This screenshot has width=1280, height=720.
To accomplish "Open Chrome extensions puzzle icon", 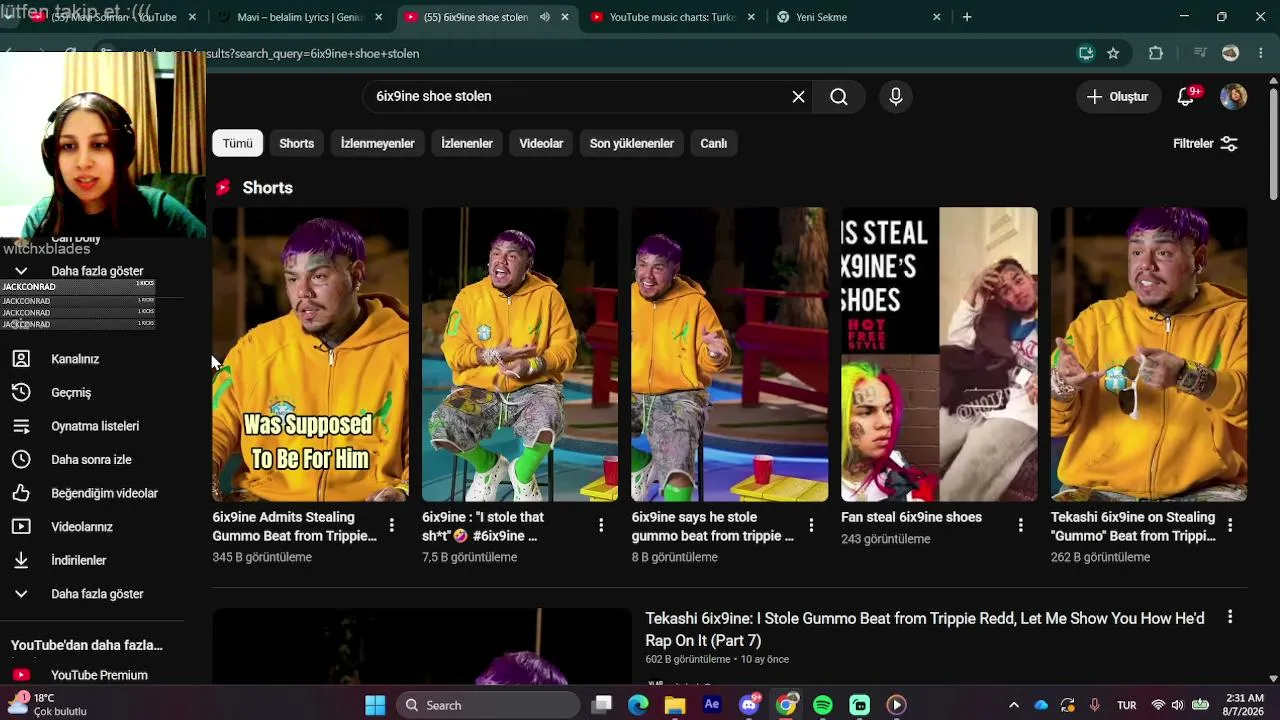I will click(x=1156, y=54).
